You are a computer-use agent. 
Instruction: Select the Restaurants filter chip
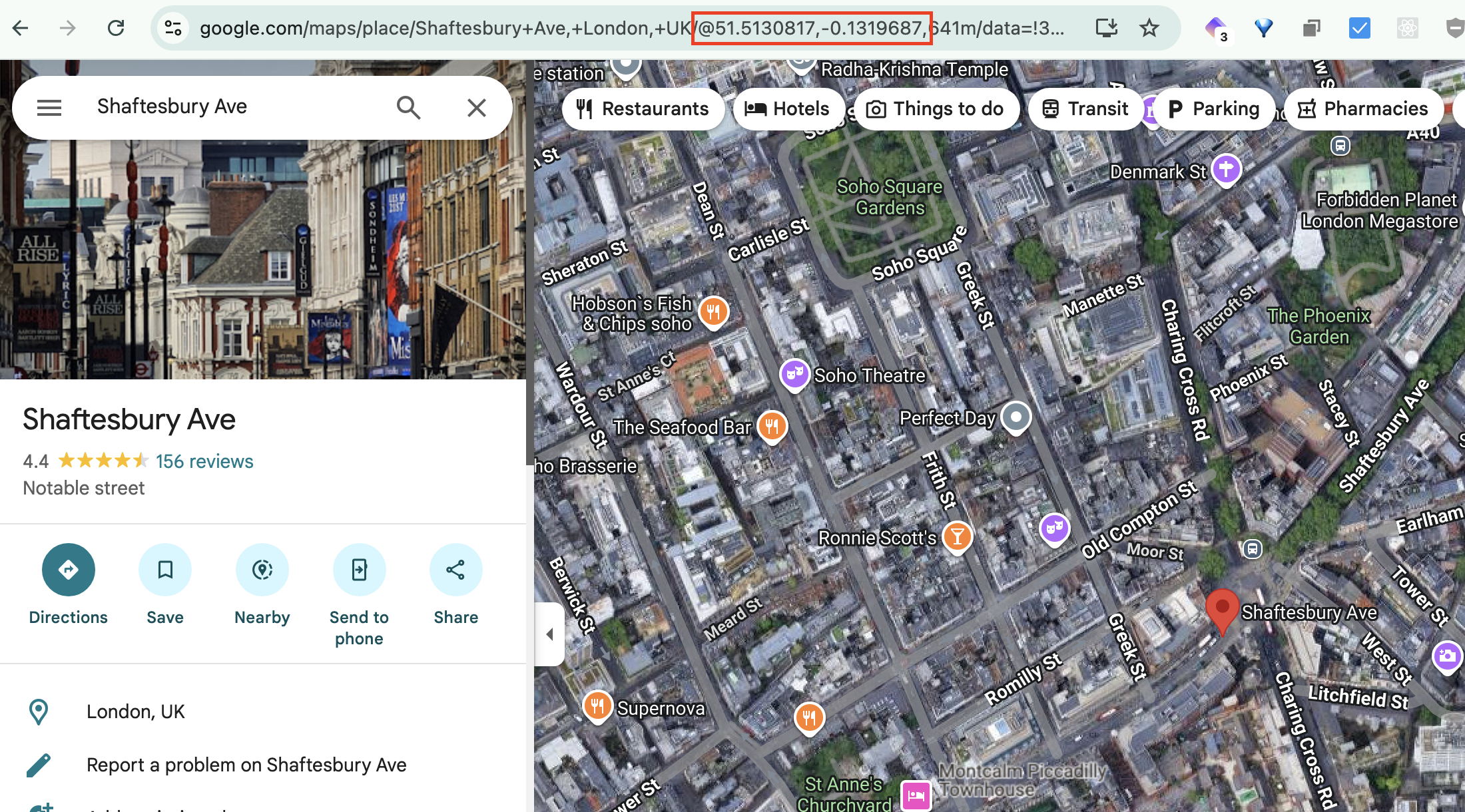pyautogui.click(x=643, y=108)
